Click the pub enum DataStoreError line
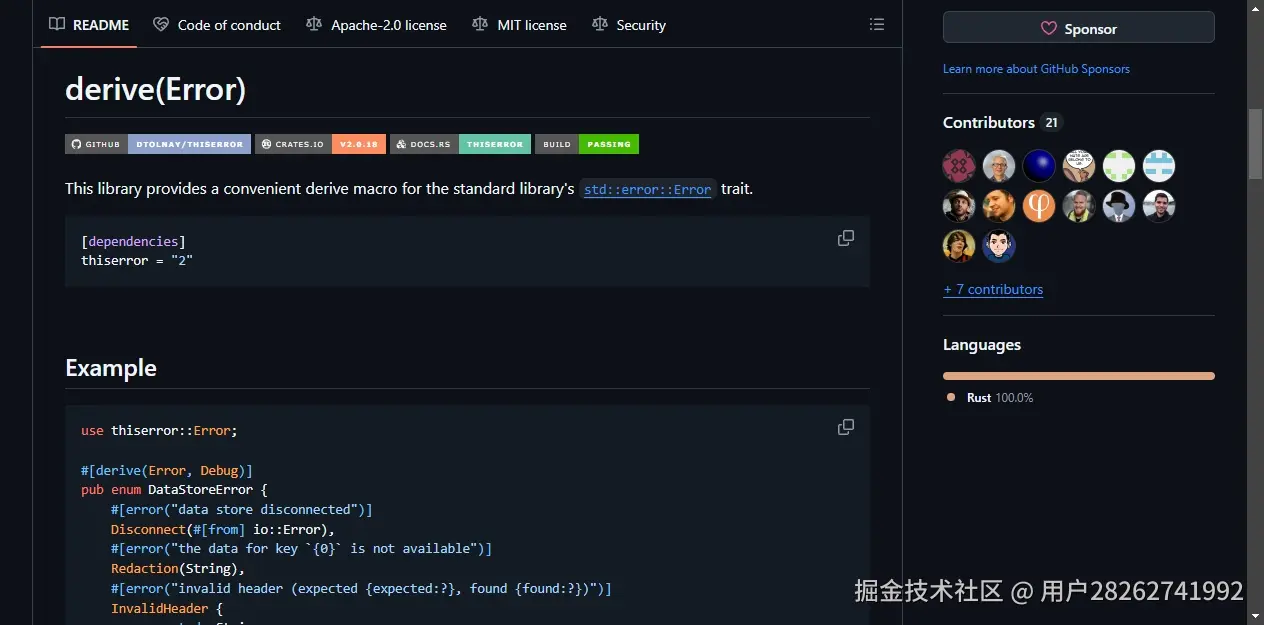Screen dimensions: 1264x625 175,490
